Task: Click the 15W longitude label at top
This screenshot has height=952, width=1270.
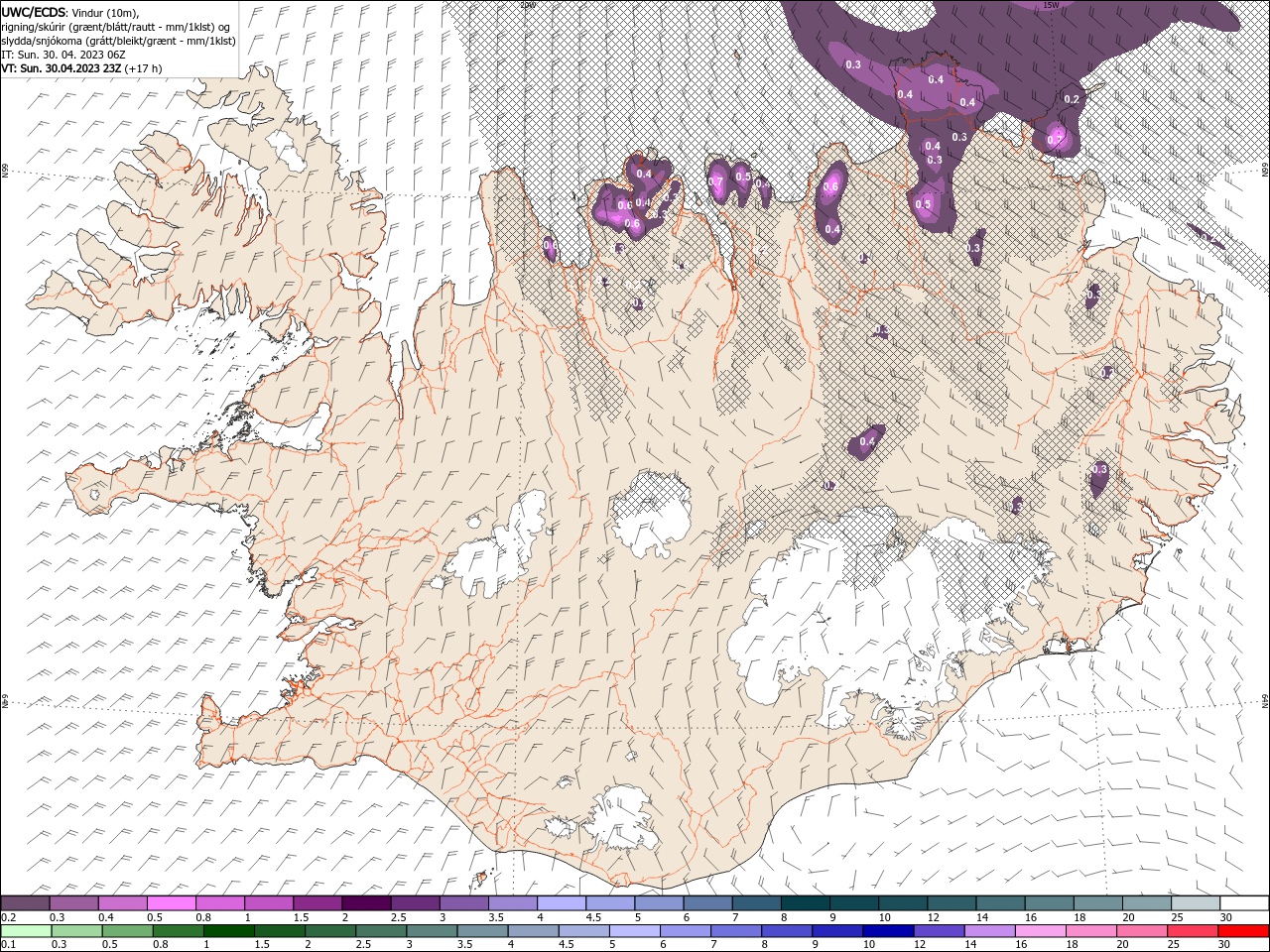Action: click(x=1051, y=5)
